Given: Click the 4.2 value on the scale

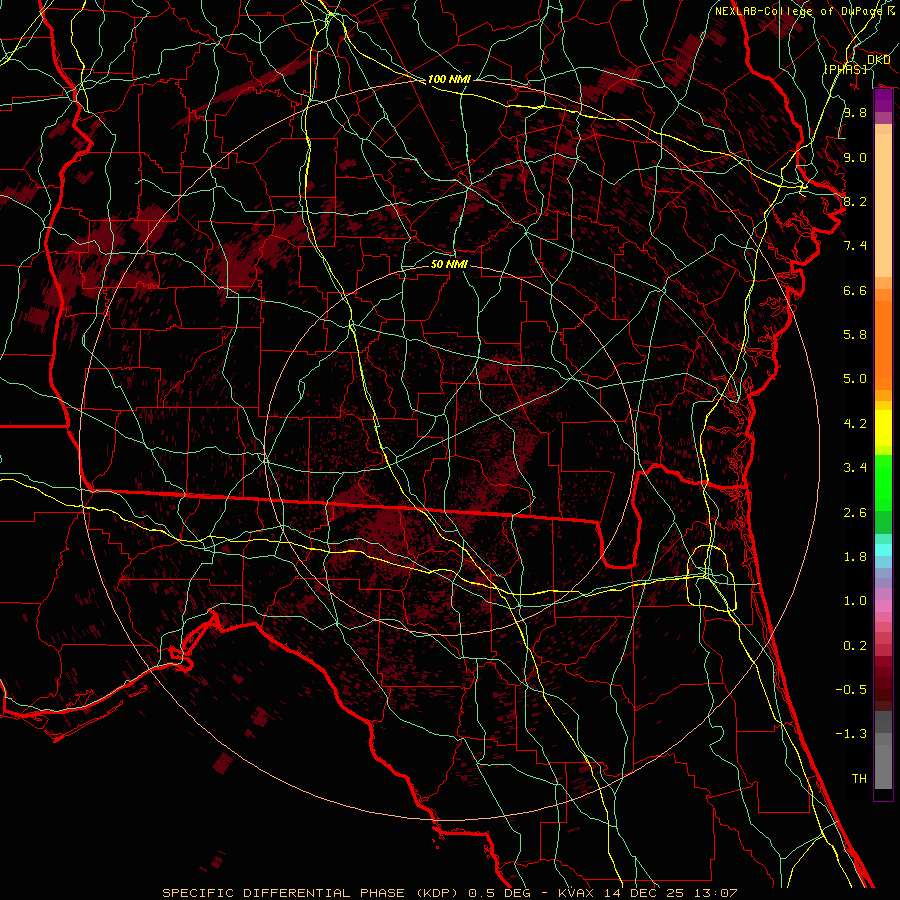Looking at the screenshot, I should pyautogui.click(x=854, y=423).
